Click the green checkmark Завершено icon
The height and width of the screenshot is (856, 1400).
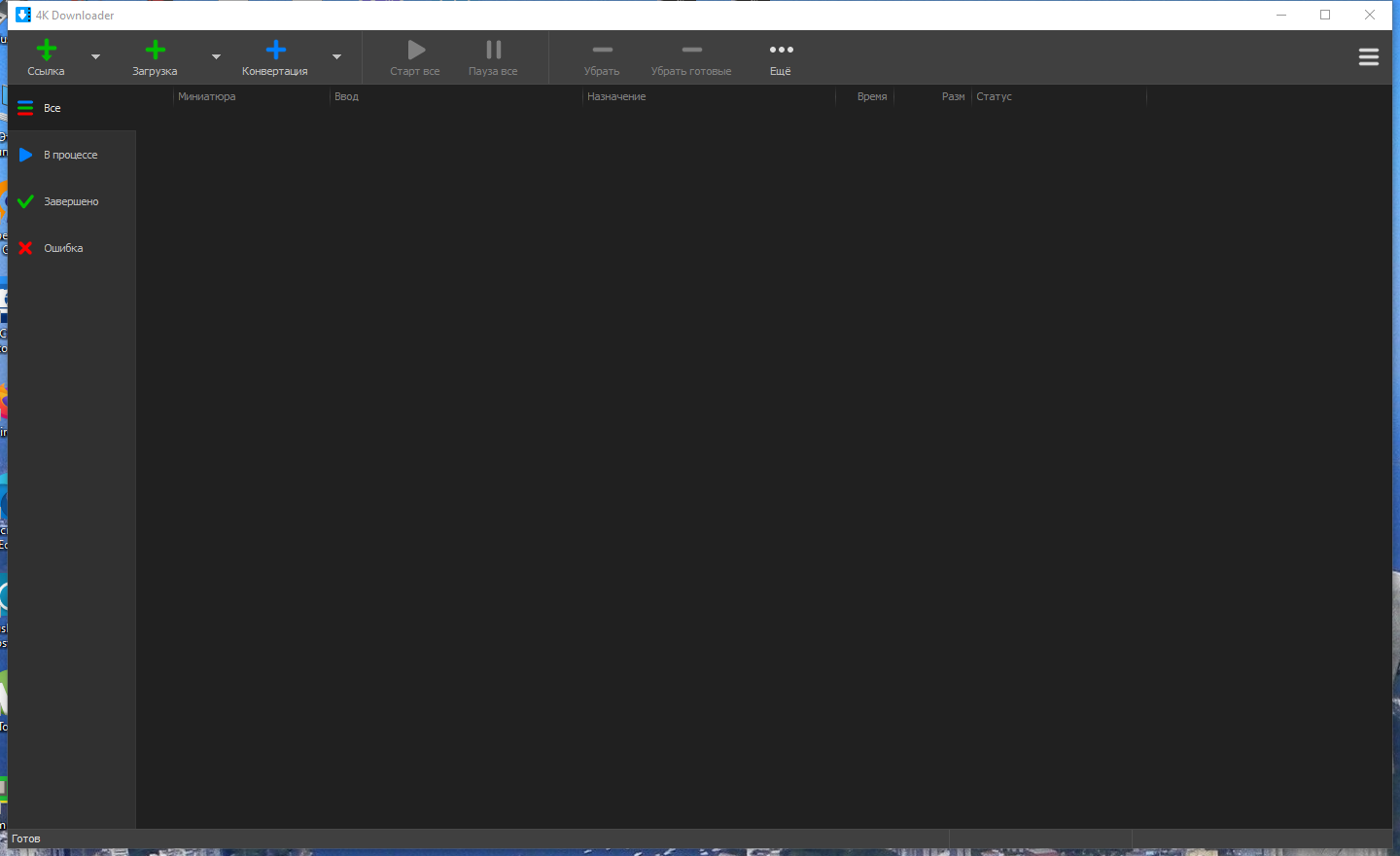[x=24, y=201]
